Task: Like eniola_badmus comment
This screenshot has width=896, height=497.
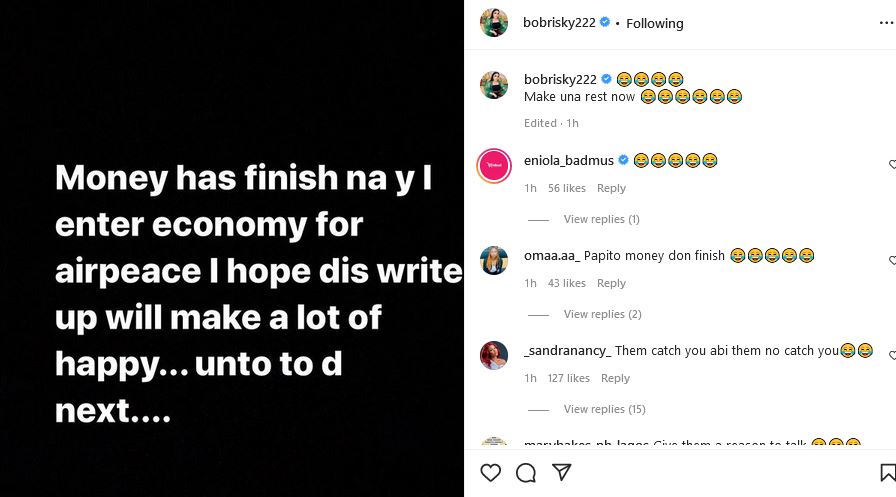Action: [x=892, y=164]
